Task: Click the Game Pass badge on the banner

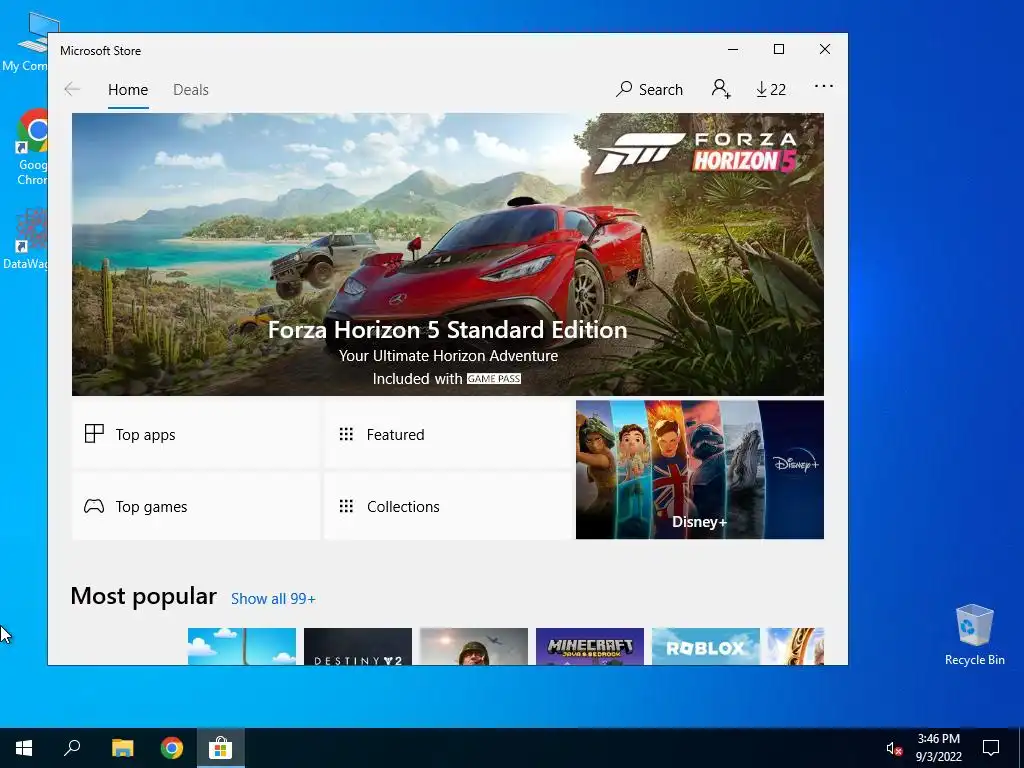Action: (x=494, y=379)
